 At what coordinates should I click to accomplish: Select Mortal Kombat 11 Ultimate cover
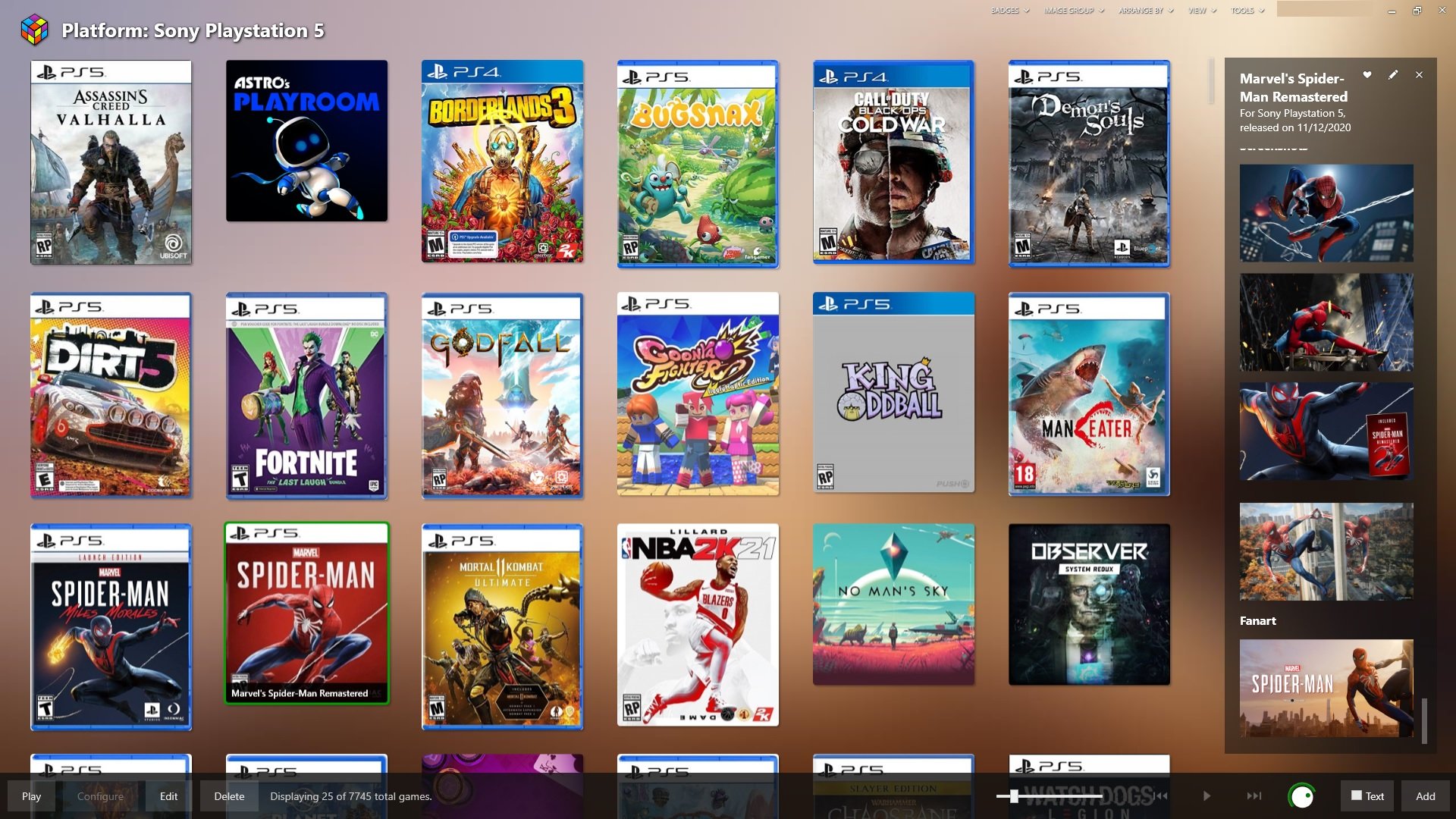click(x=502, y=626)
